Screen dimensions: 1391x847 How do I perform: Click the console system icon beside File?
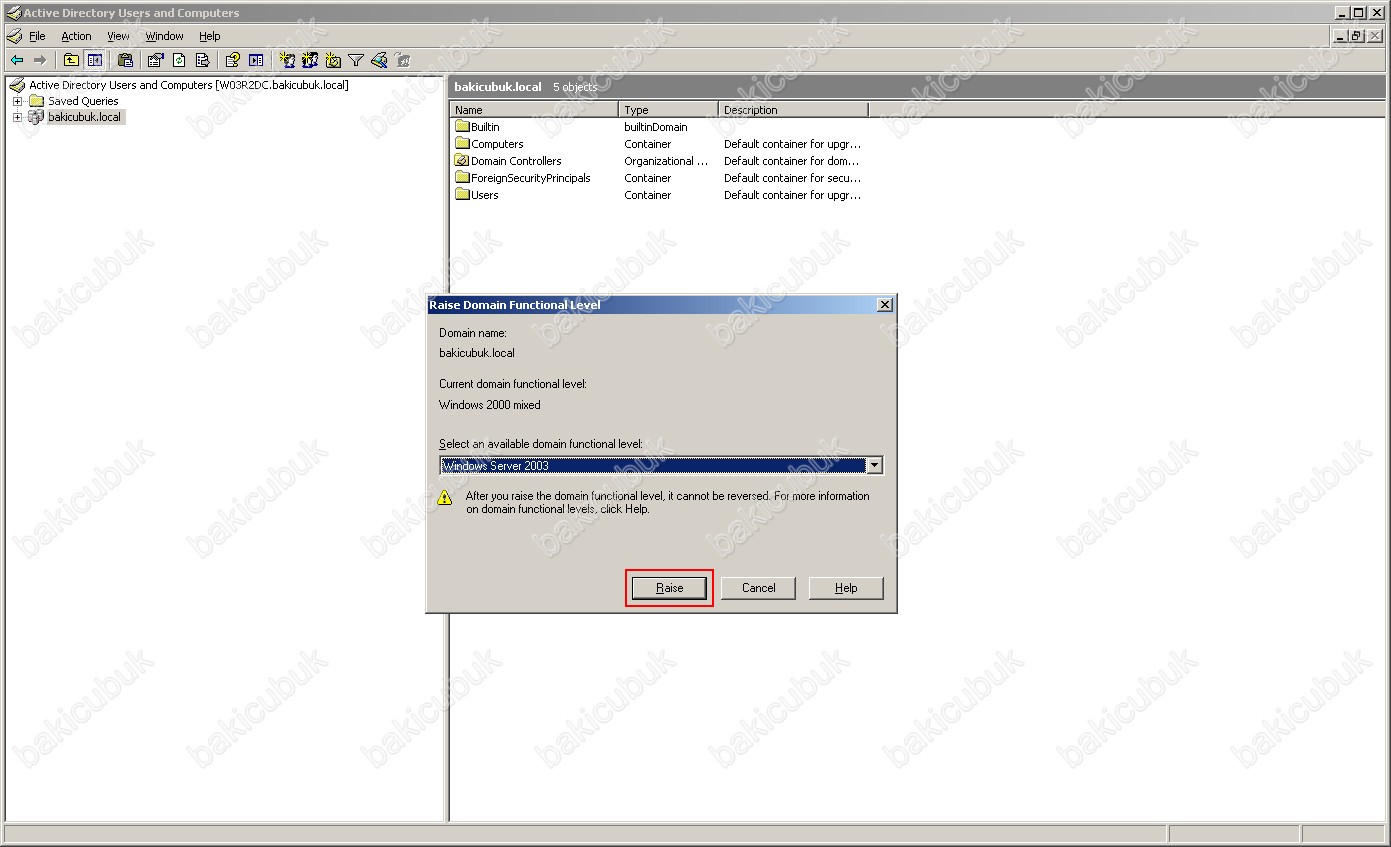[14, 36]
